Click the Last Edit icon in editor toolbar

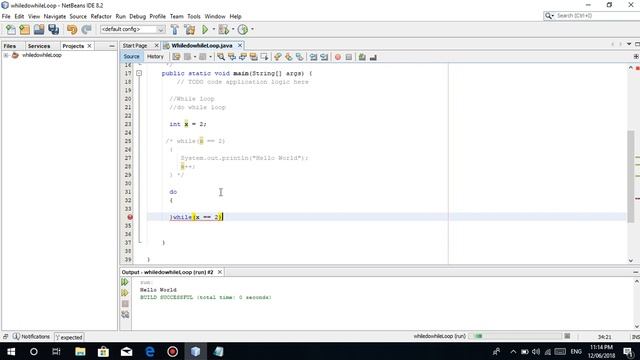[176, 57]
